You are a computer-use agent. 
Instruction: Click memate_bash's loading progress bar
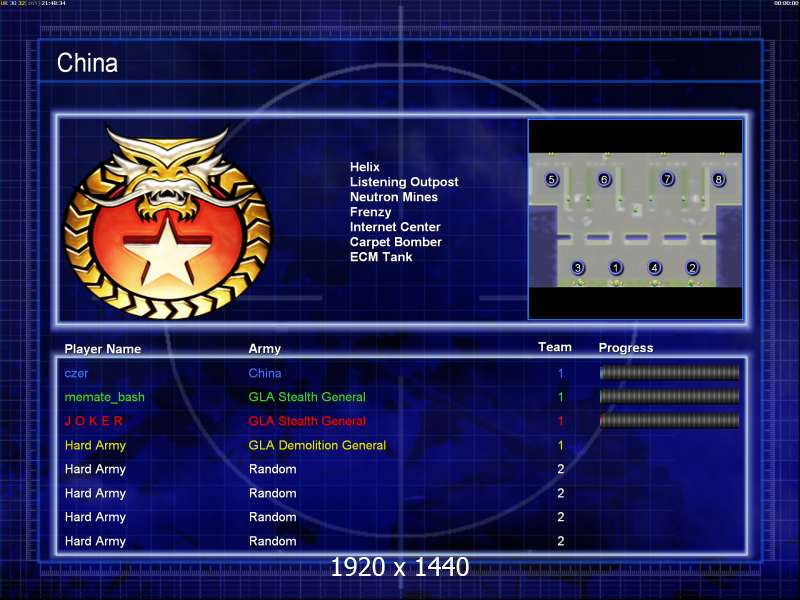click(x=669, y=396)
